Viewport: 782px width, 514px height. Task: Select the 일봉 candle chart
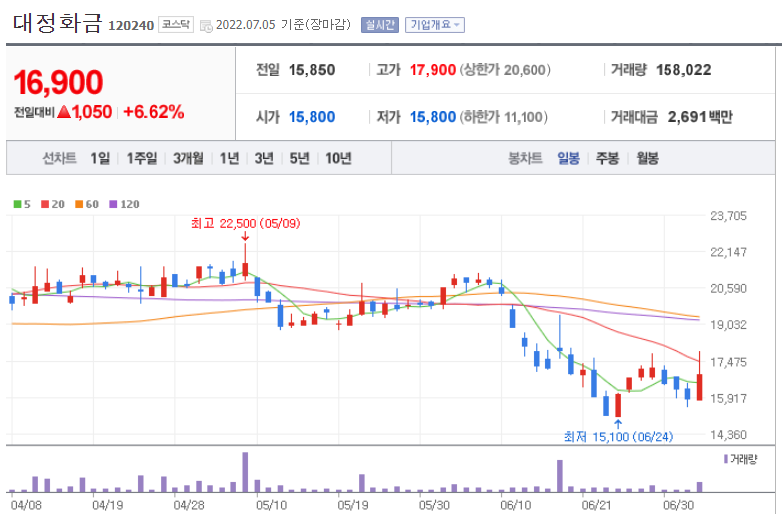[x=569, y=159]
